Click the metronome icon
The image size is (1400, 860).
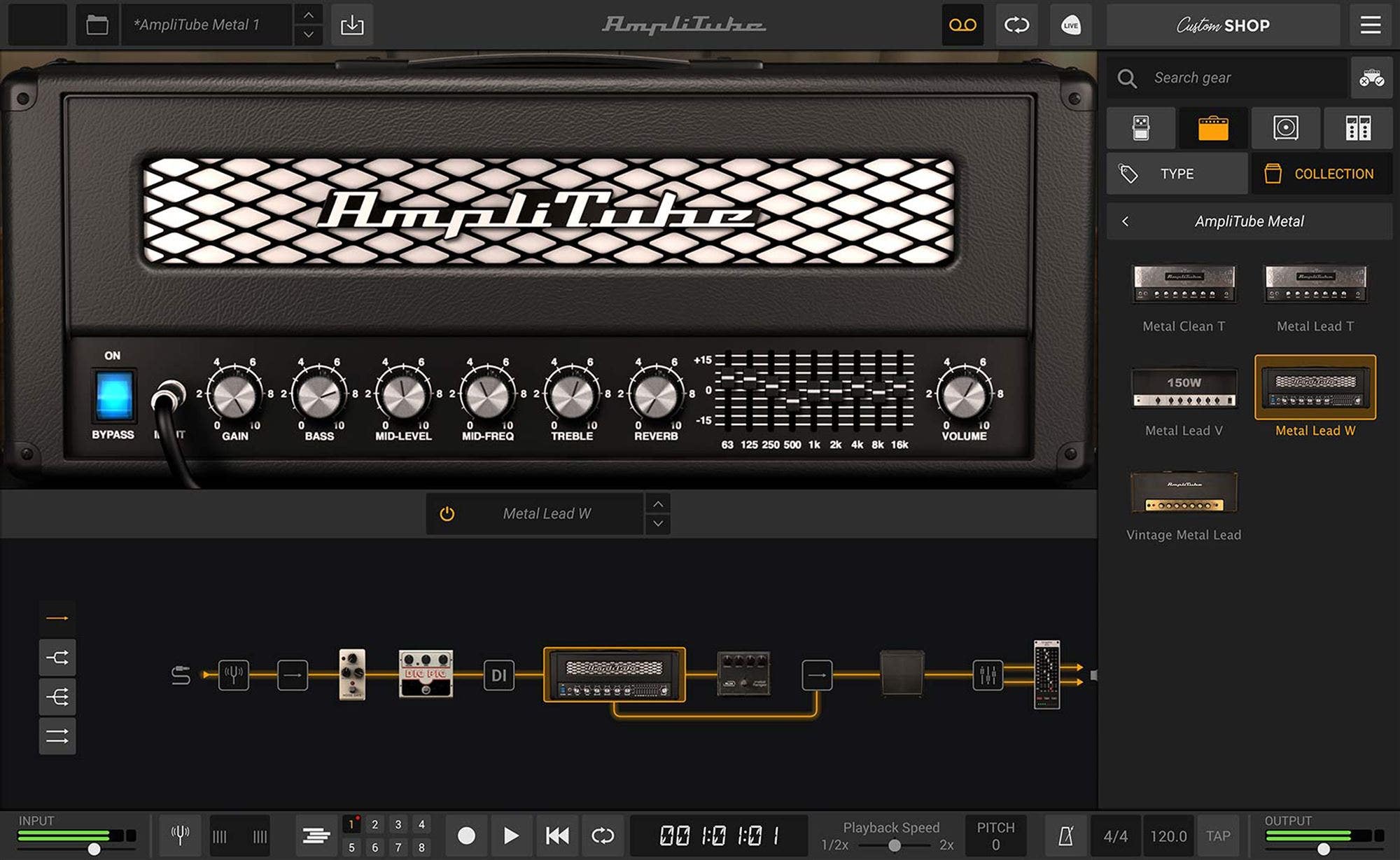(x=1065, y=835)
